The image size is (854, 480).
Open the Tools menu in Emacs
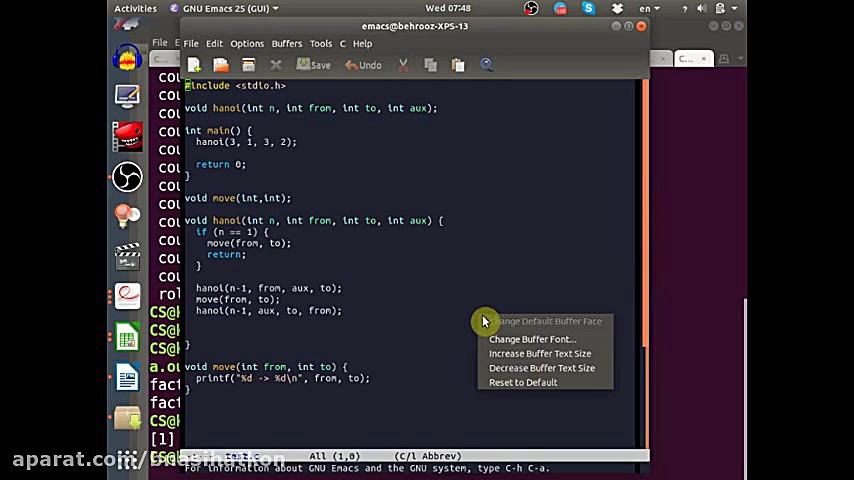point(321,44)
